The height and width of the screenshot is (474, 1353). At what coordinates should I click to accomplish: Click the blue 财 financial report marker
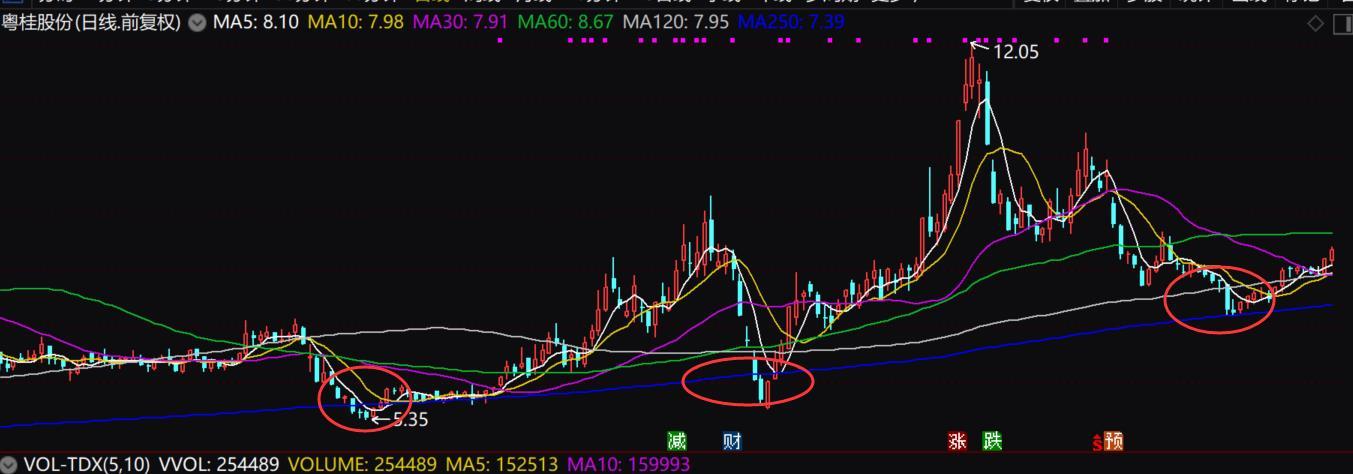(732, 441)
